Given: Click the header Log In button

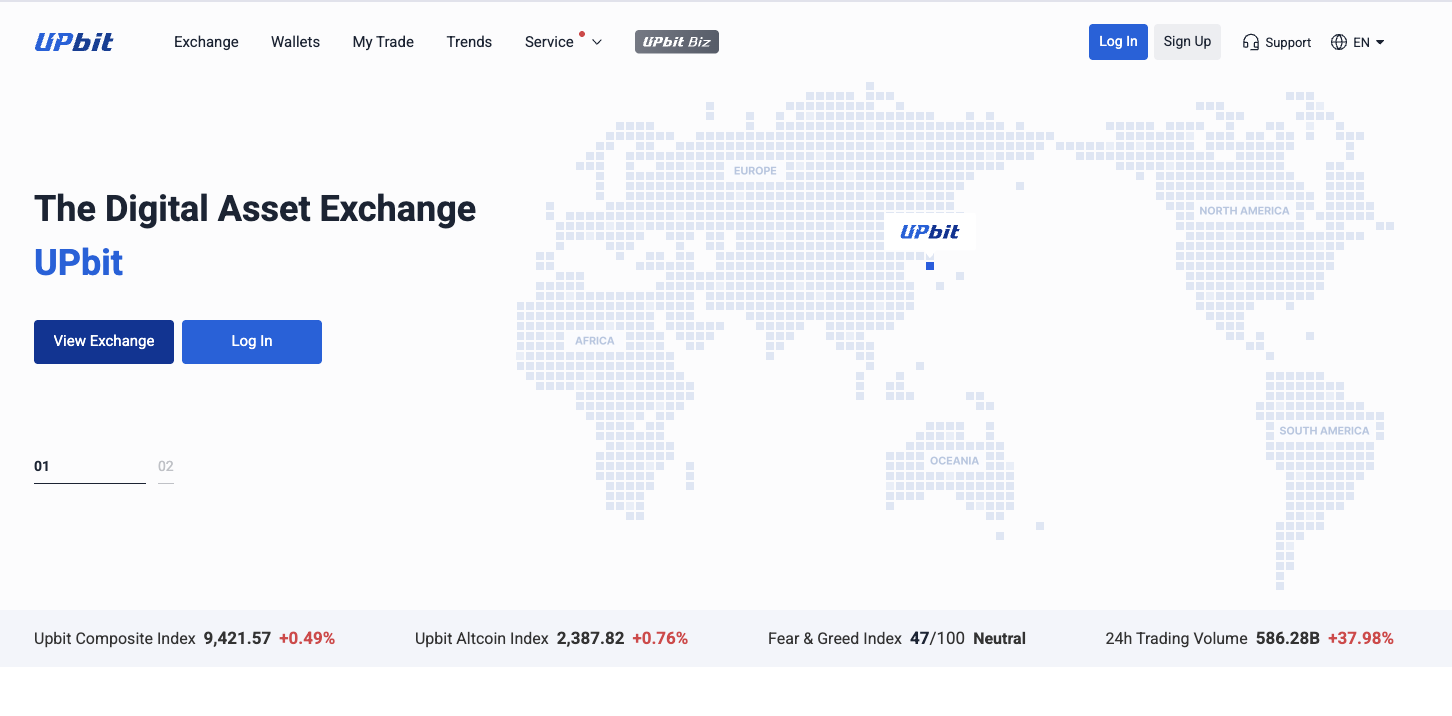Looking at the screenshot, I should (x=1118, y=42).
